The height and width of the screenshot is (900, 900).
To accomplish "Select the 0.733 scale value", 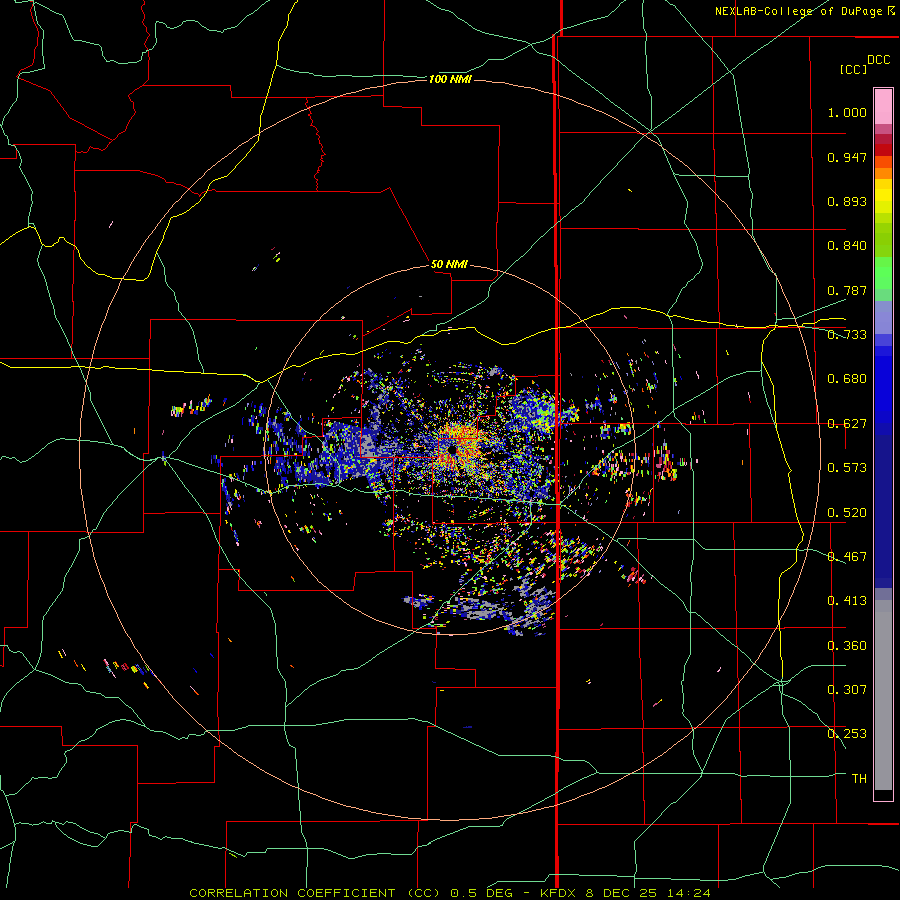I will [847, 335].
